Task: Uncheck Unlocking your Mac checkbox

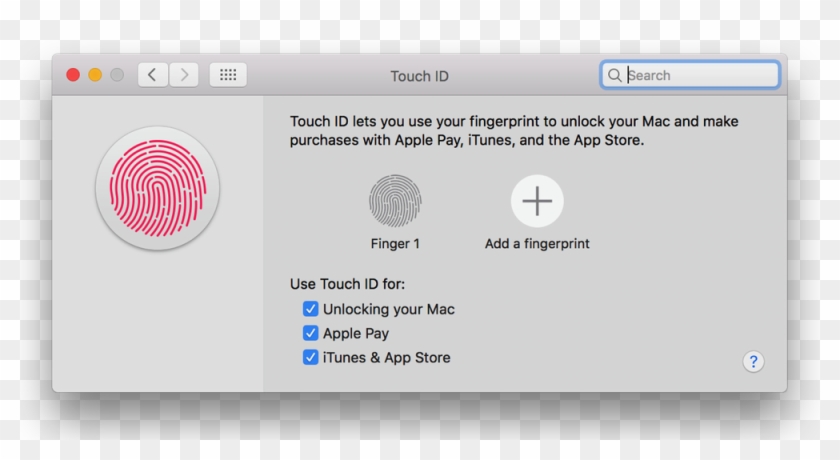Action: [310, 309]
